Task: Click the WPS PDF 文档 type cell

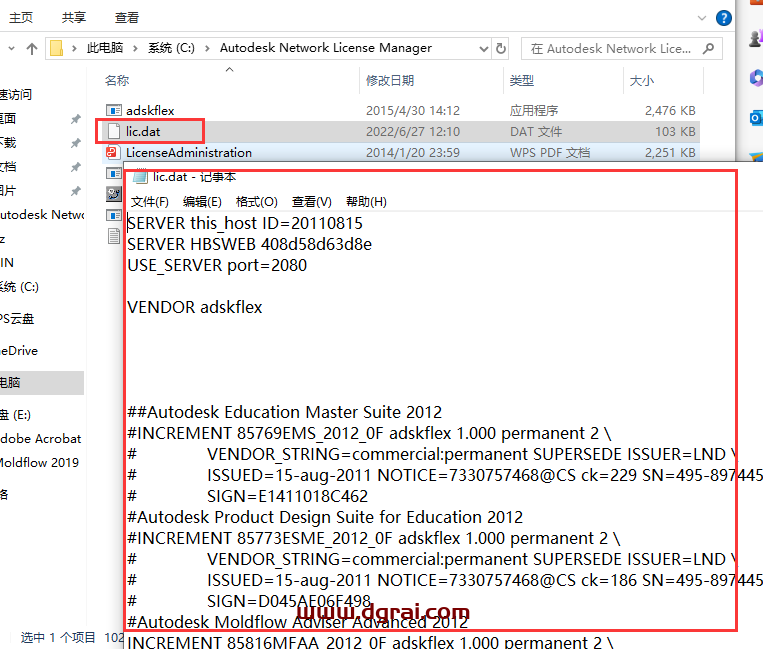Action: [550, 152]
